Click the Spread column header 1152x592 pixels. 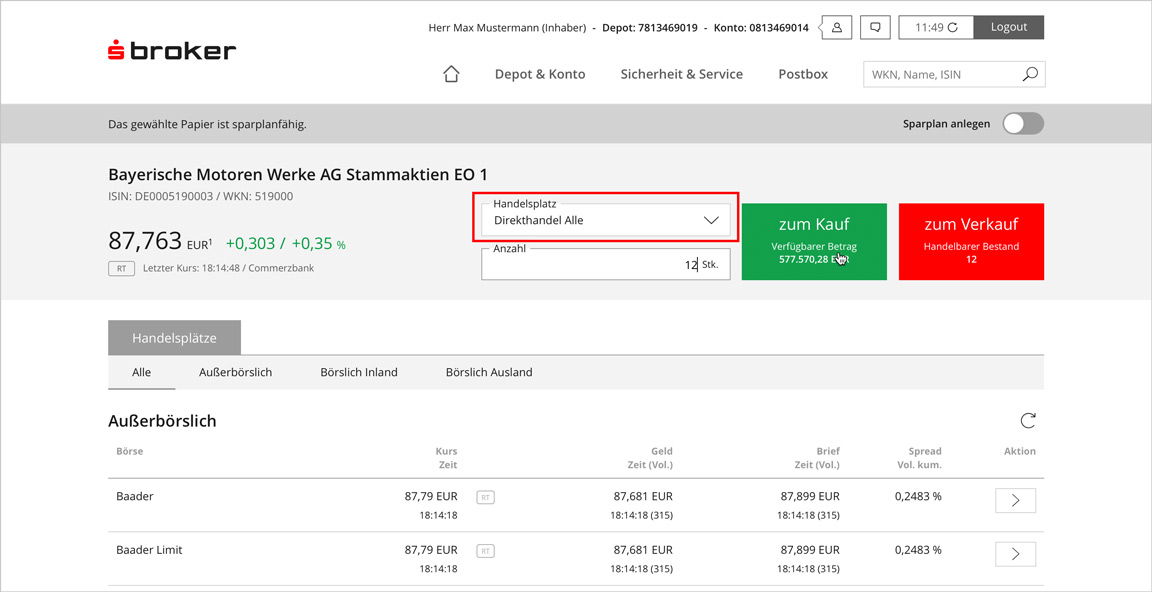[x=924, y=451]
